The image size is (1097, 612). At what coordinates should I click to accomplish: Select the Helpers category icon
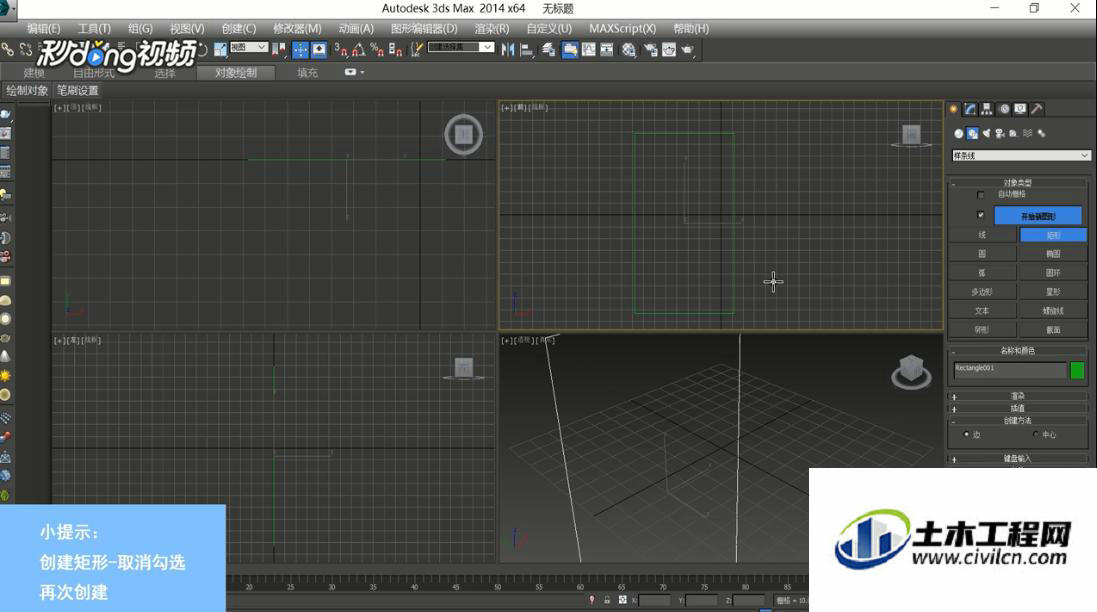tap(1013, 133)
